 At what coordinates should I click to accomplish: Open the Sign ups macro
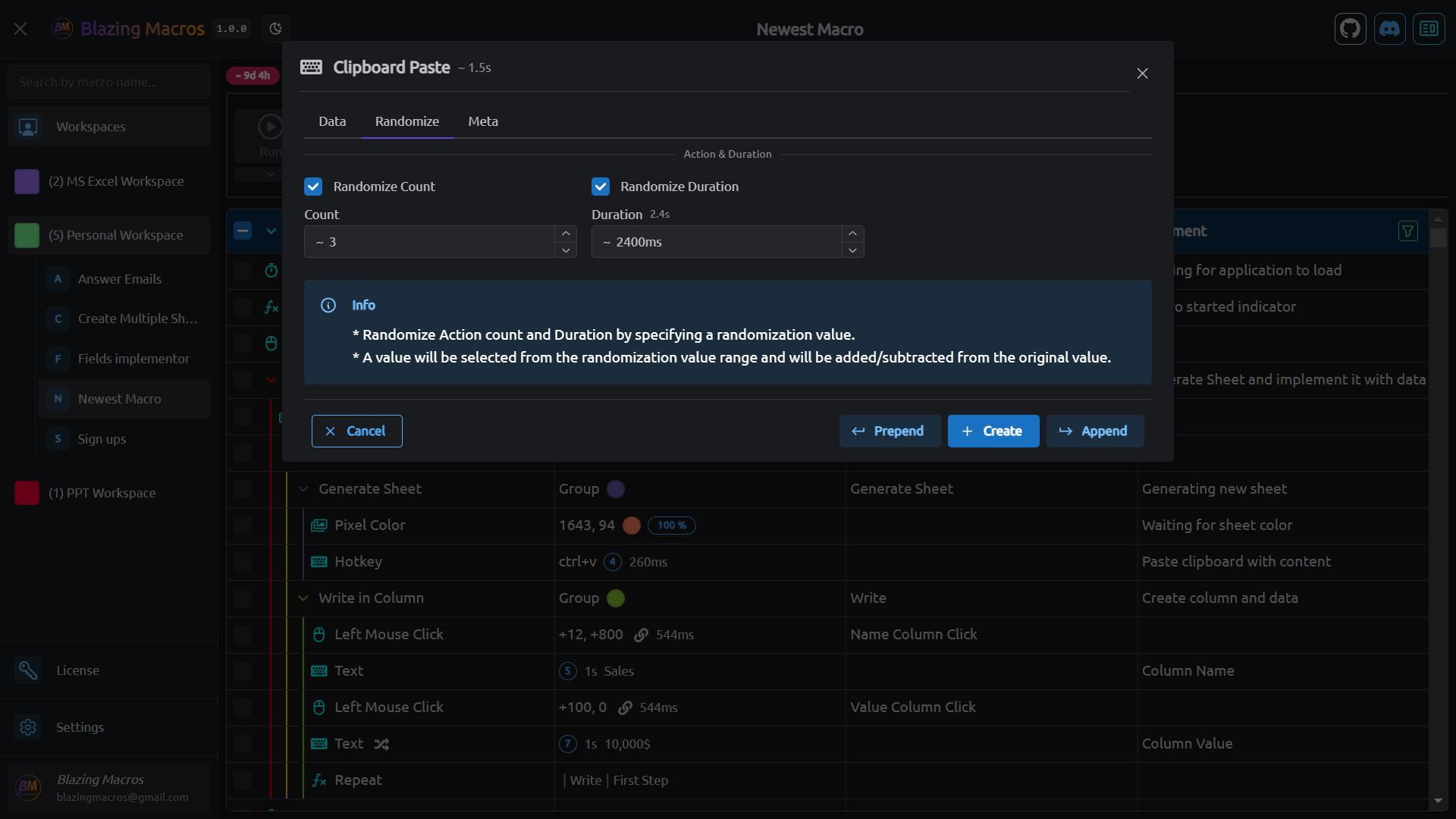(x=124, y=439)
